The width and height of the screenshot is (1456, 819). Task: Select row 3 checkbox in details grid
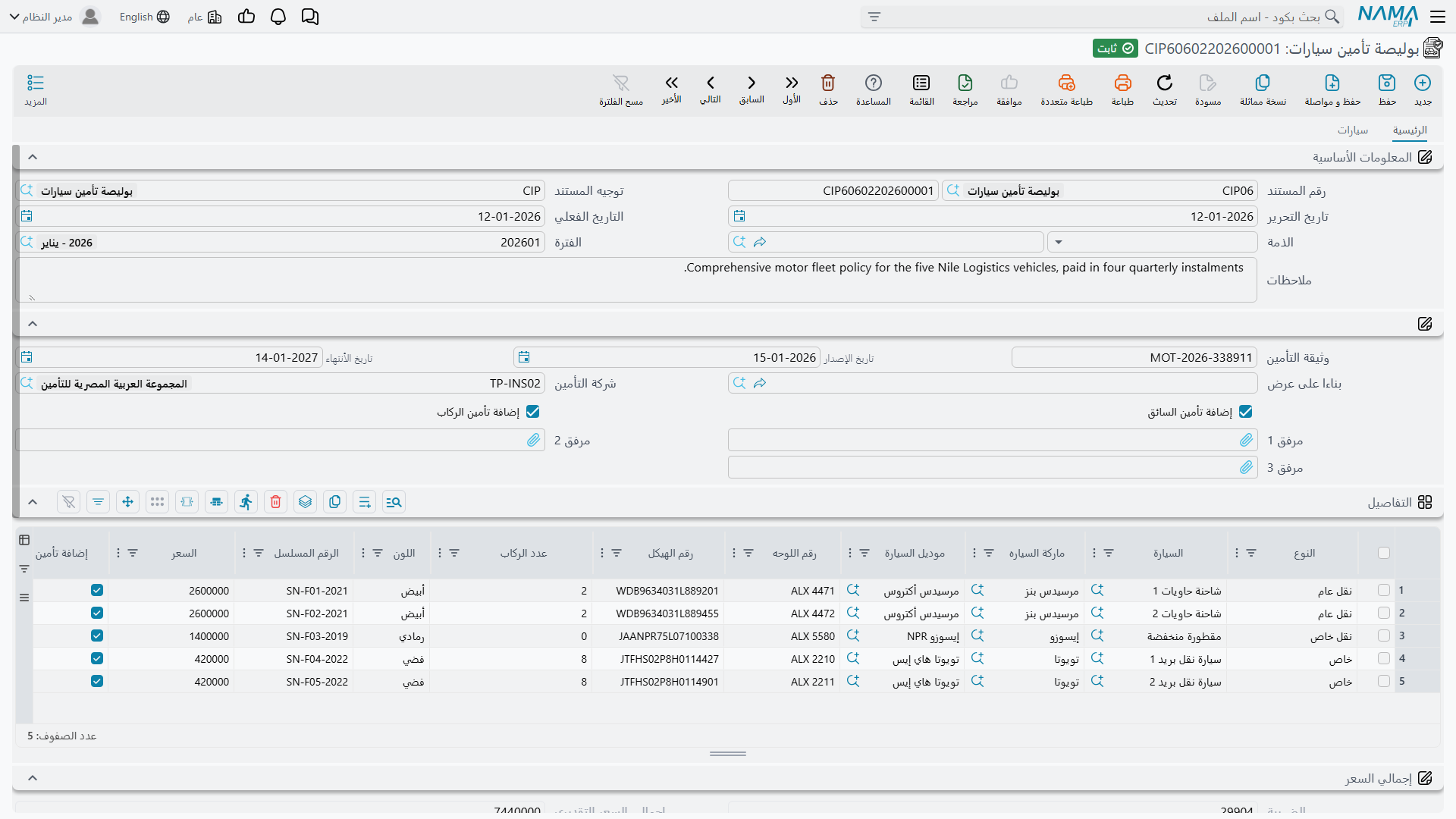tap(1383, 636)
